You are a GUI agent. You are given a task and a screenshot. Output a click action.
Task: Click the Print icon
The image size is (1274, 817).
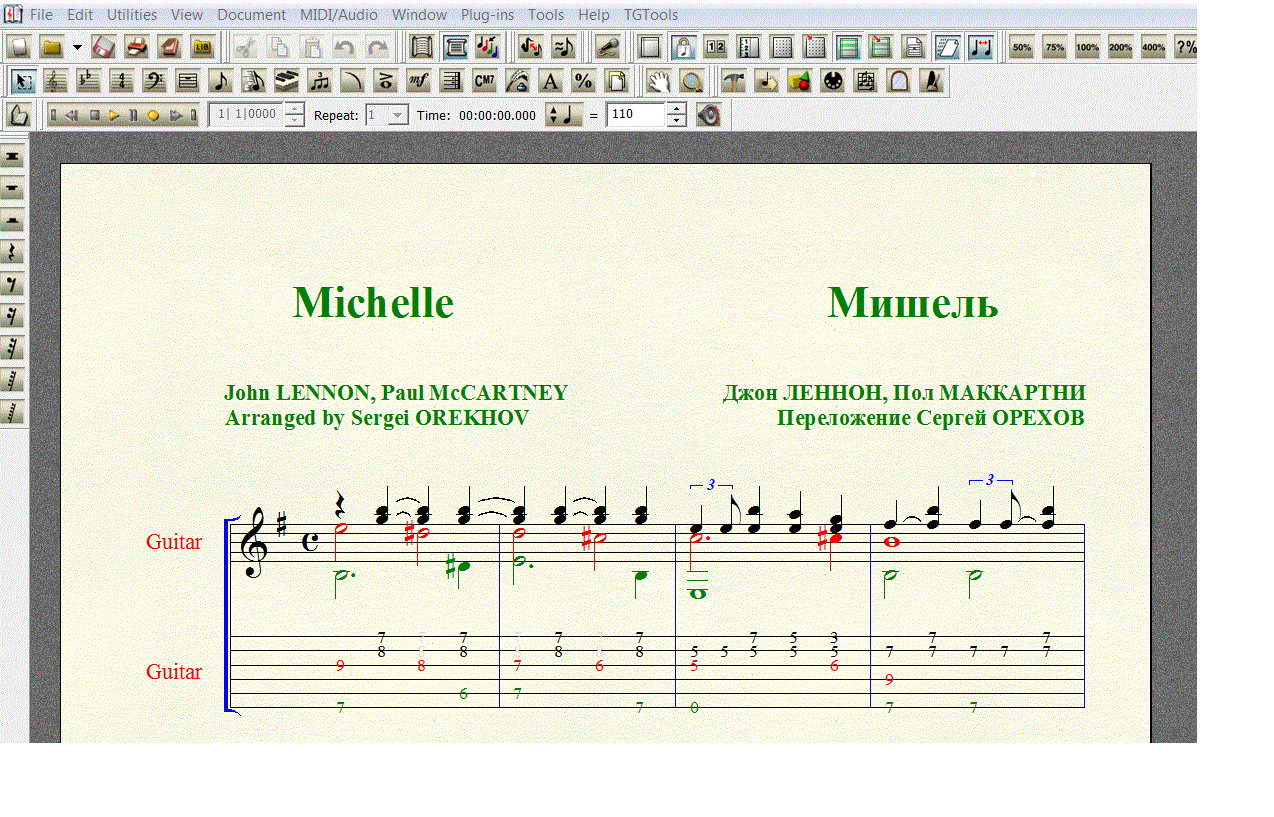pos(136,47)
